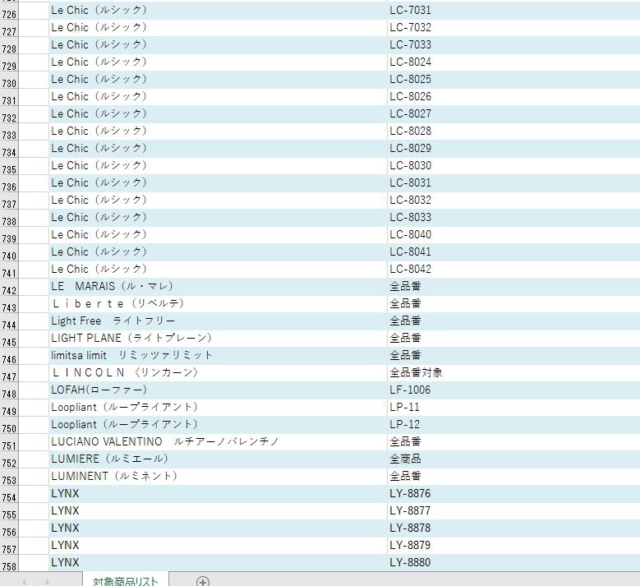The width and height of the screenshot is (640, 586).
Task: Add a new sheet with plus button
Action: tap(203, 581)
